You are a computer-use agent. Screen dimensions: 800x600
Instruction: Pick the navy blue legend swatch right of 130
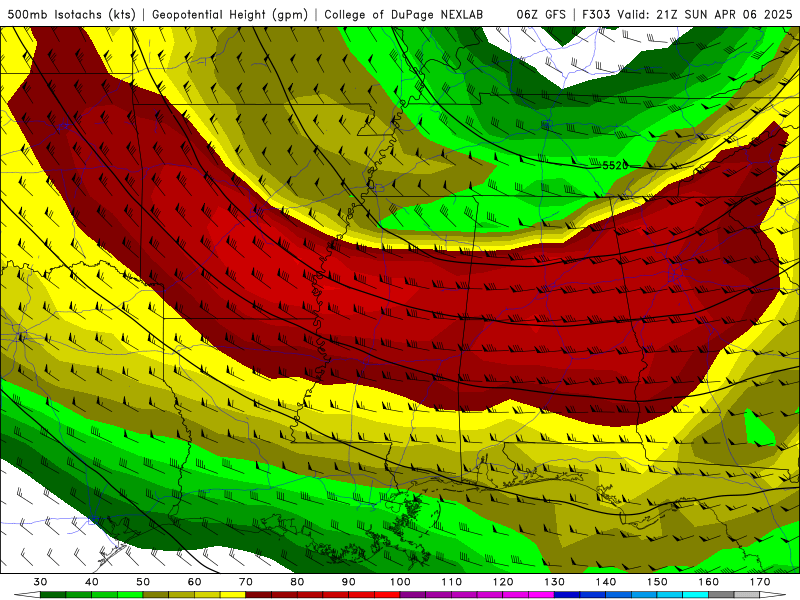coord(567,595)
